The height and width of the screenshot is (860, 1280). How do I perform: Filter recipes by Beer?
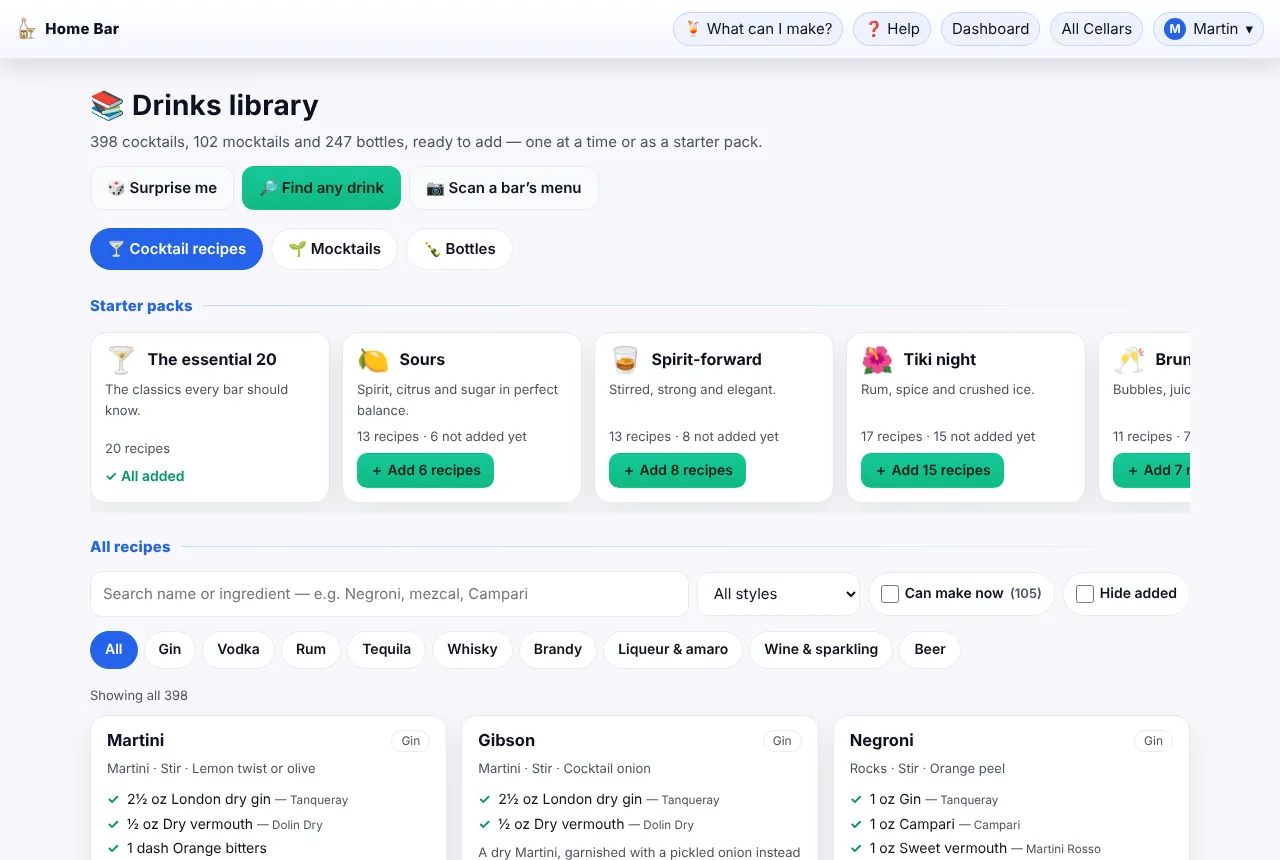930,649
